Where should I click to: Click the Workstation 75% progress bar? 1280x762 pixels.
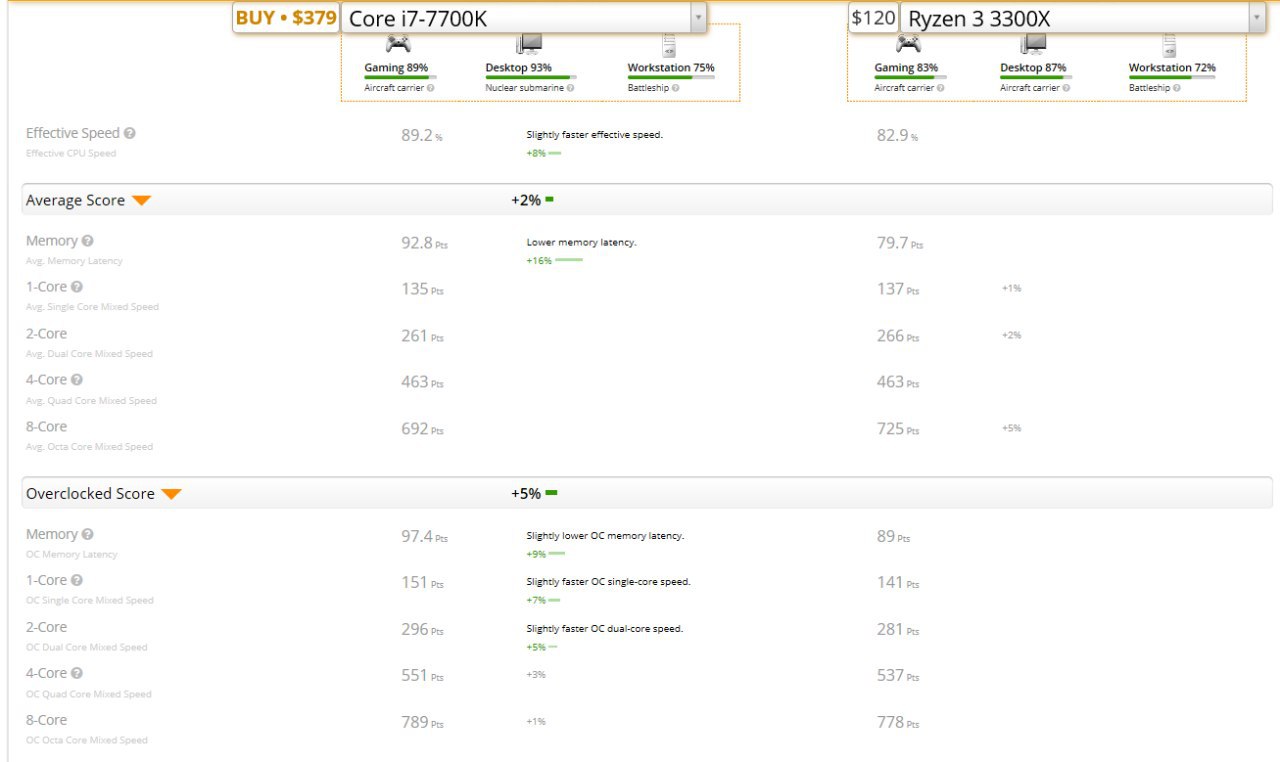[x=671, y=77]
